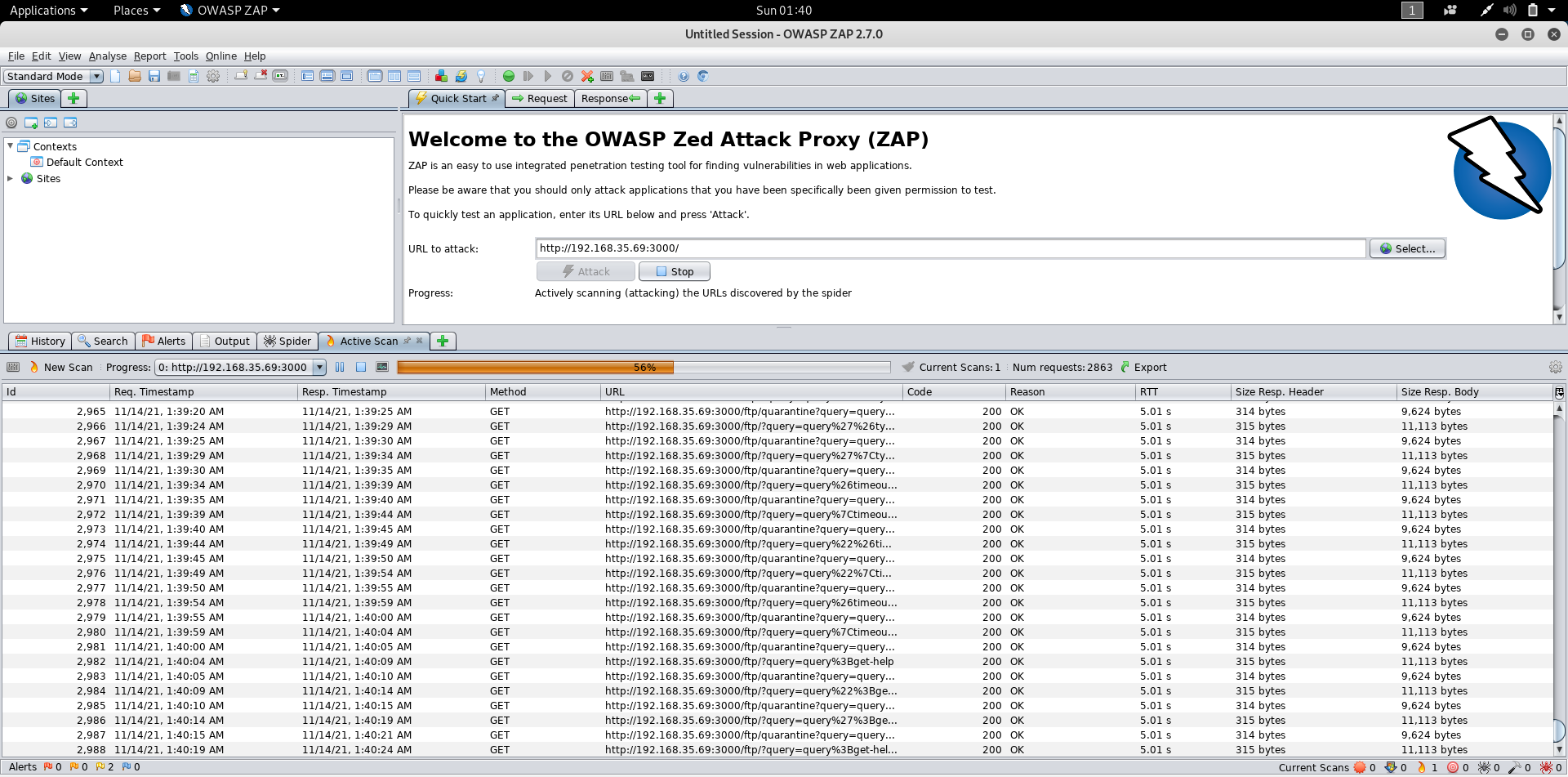The height and width of the screenshot is (777, 1568).
Task: Click New Scan button
Action: (61, 368)
